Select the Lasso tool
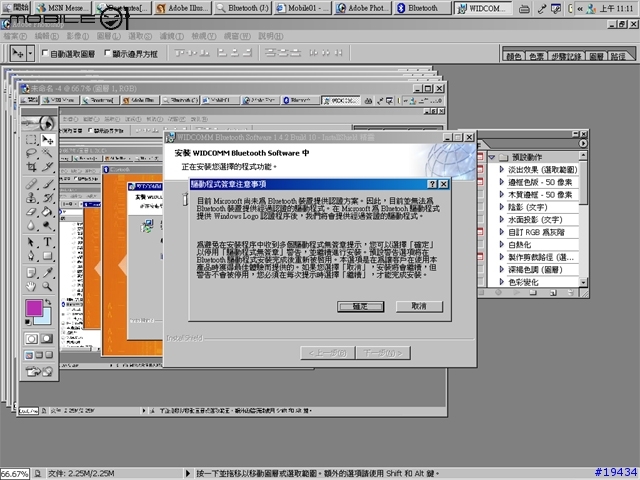The image size is (640, 480). tap(31, 153)
